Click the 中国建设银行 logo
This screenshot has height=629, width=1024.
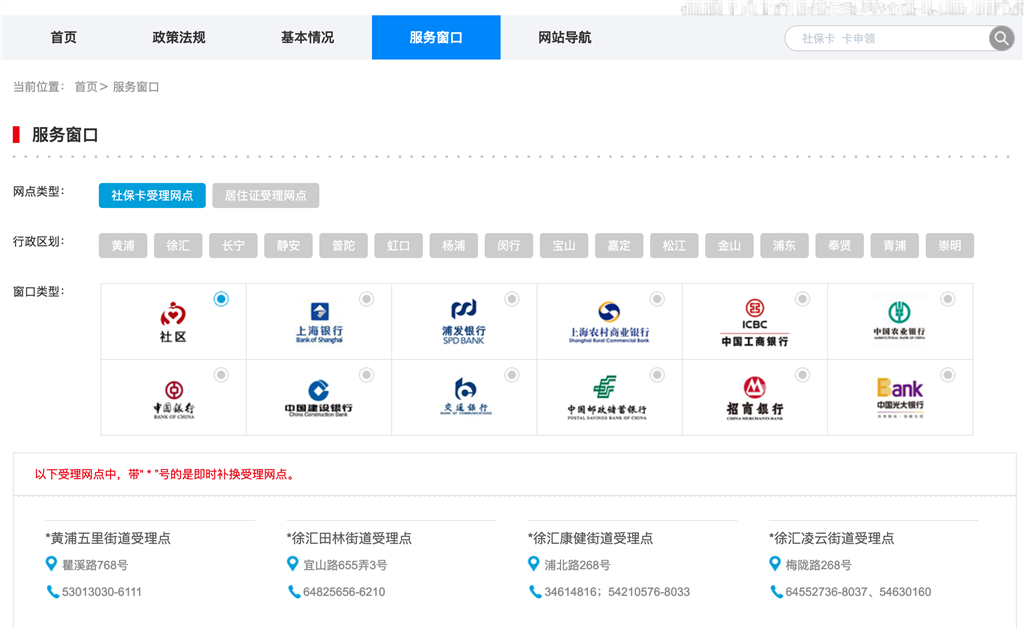click(x=319, y=399)
